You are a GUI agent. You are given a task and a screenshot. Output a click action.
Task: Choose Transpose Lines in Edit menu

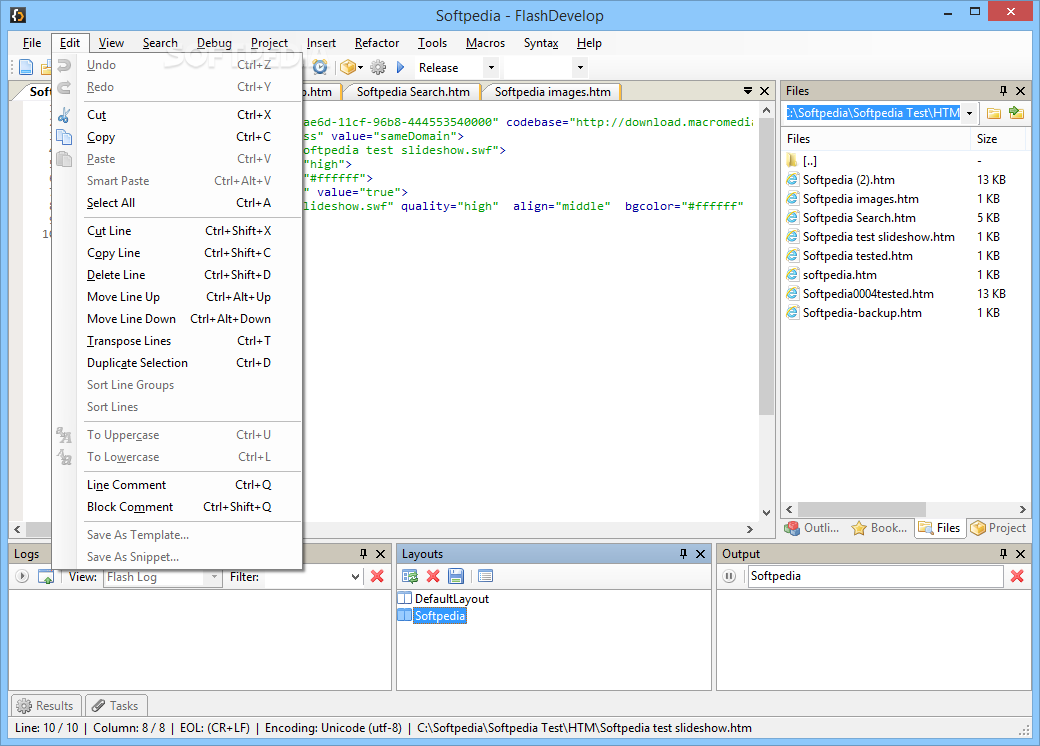pos(177,341)
